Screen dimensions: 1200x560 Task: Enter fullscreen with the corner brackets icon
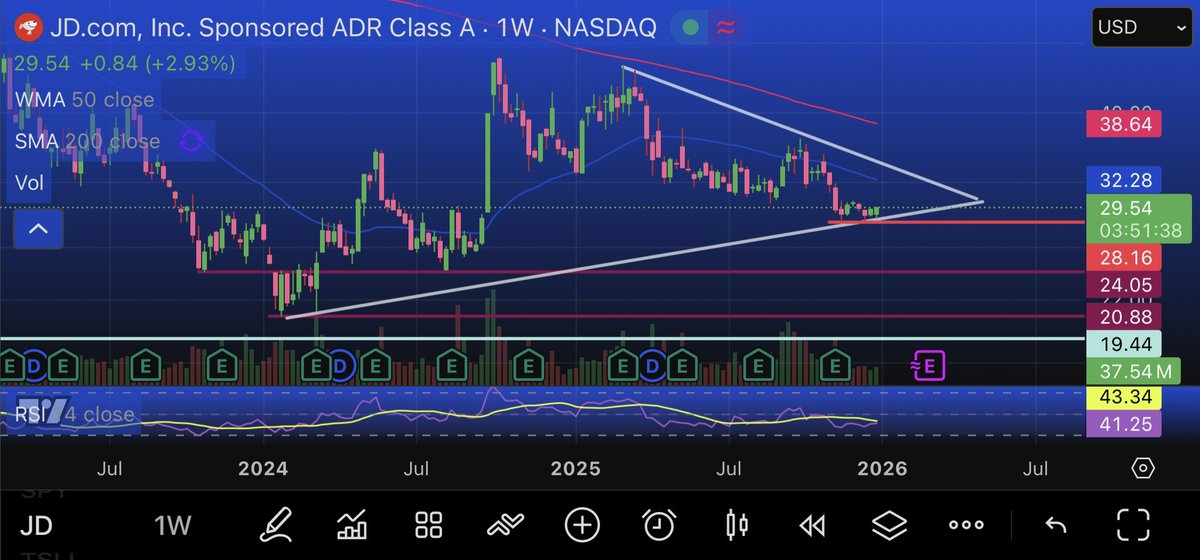(x=1132, y=524)
